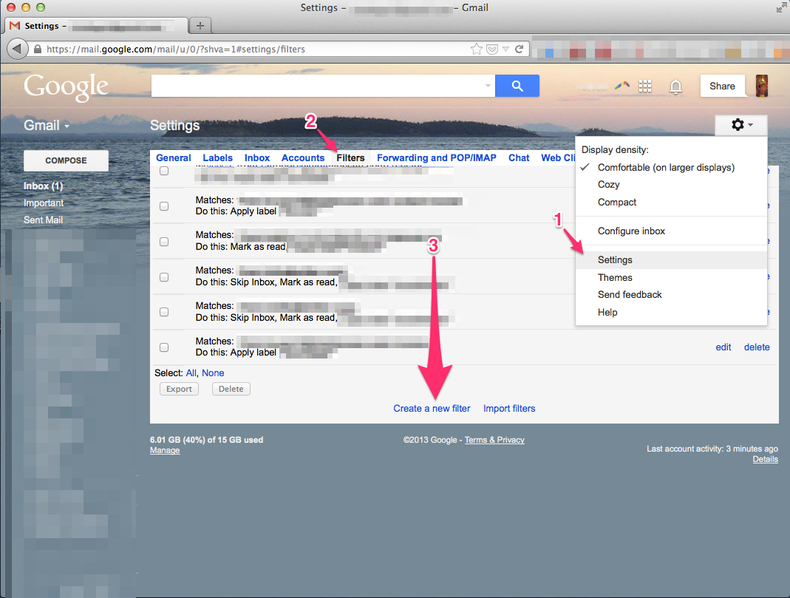The width and height of the screenshot is (790, 598).
Task: Click the Google logo
Action: [x=65, y=87]
